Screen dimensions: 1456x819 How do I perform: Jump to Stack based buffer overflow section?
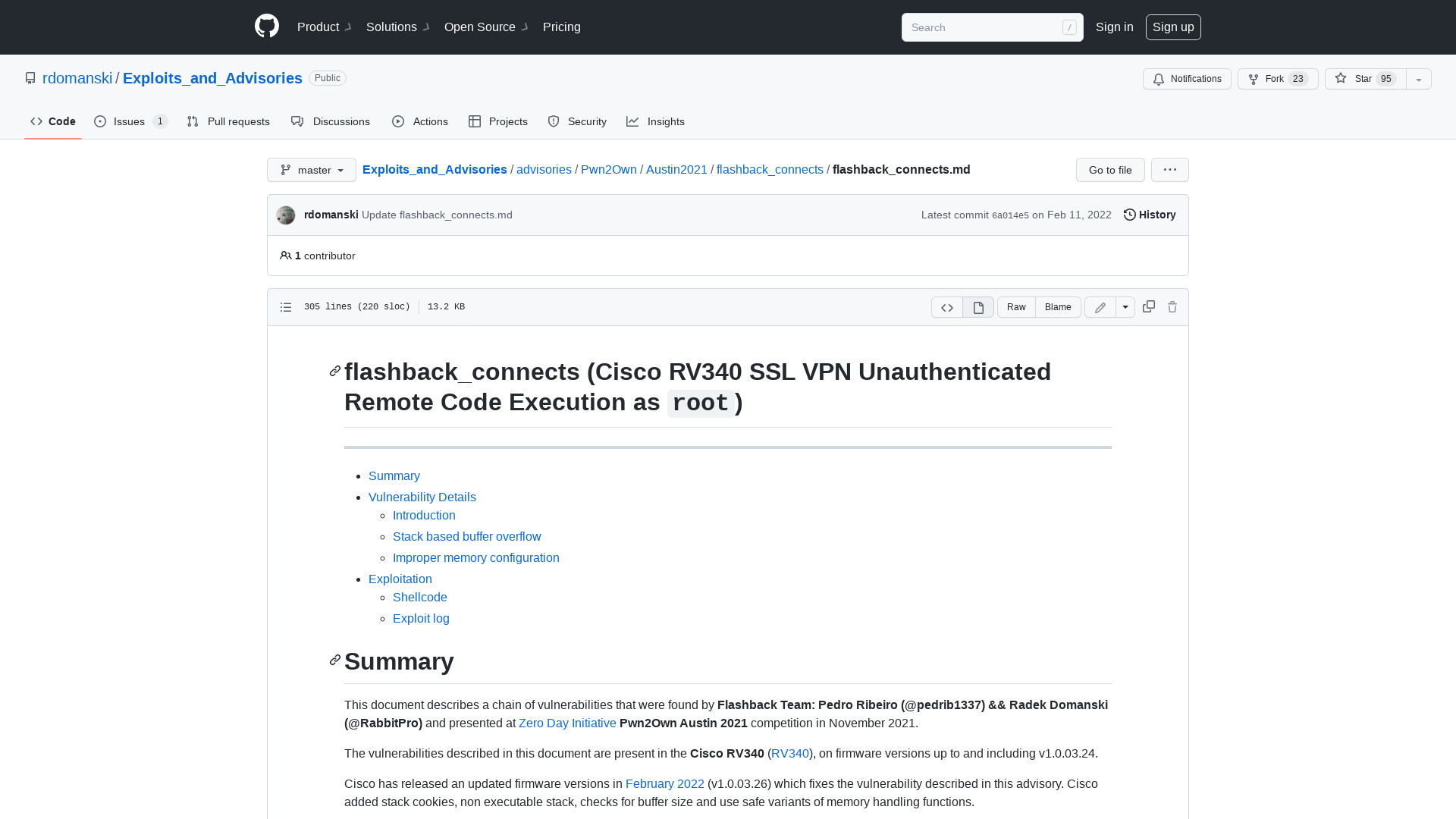tap(467, 537)
